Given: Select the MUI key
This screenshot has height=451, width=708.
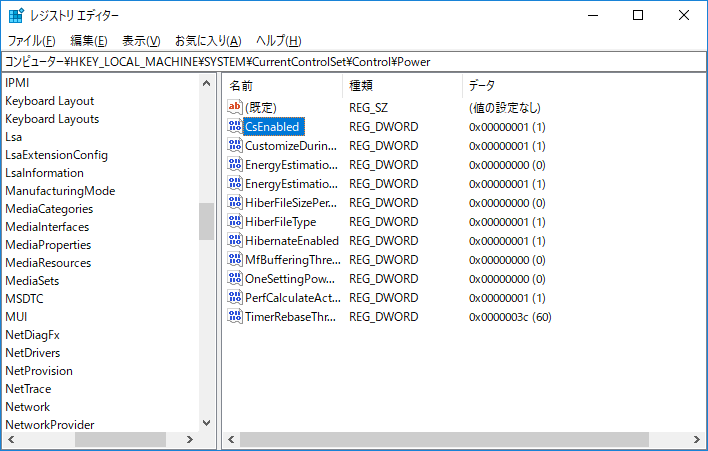Looking at the screenshot, I should [x=16, y=317].
